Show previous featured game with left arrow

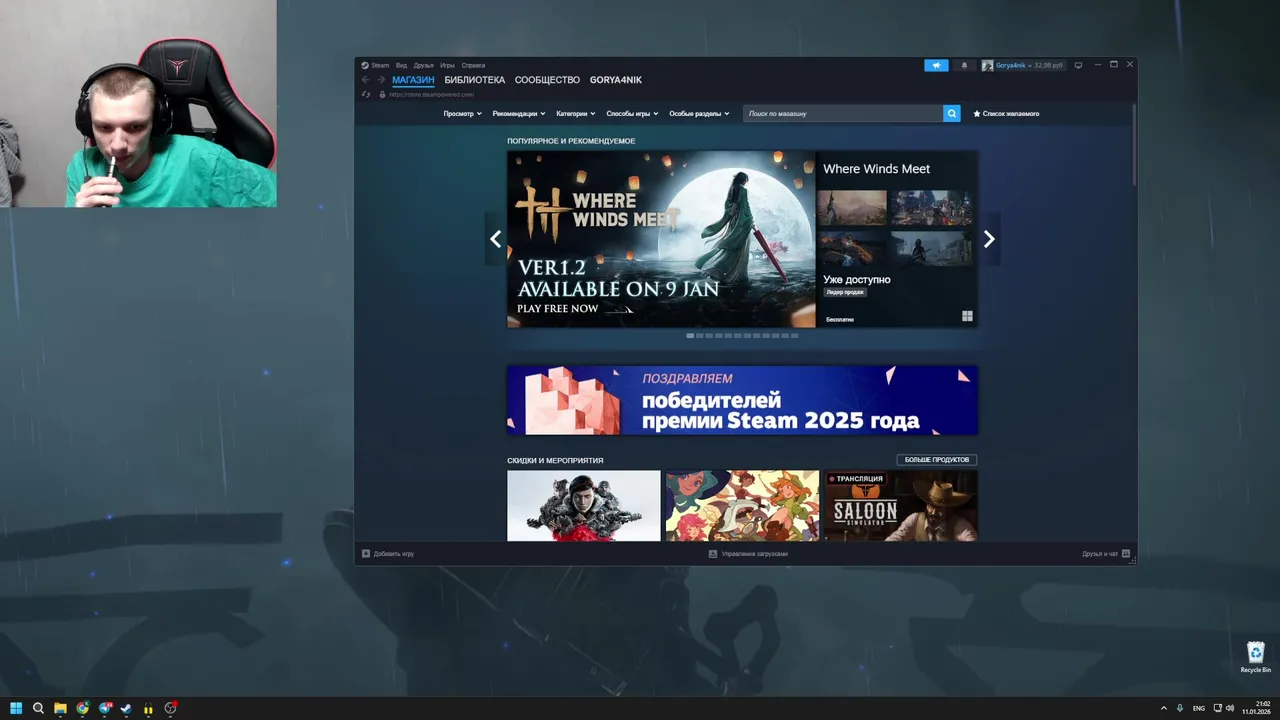(495, 239)
